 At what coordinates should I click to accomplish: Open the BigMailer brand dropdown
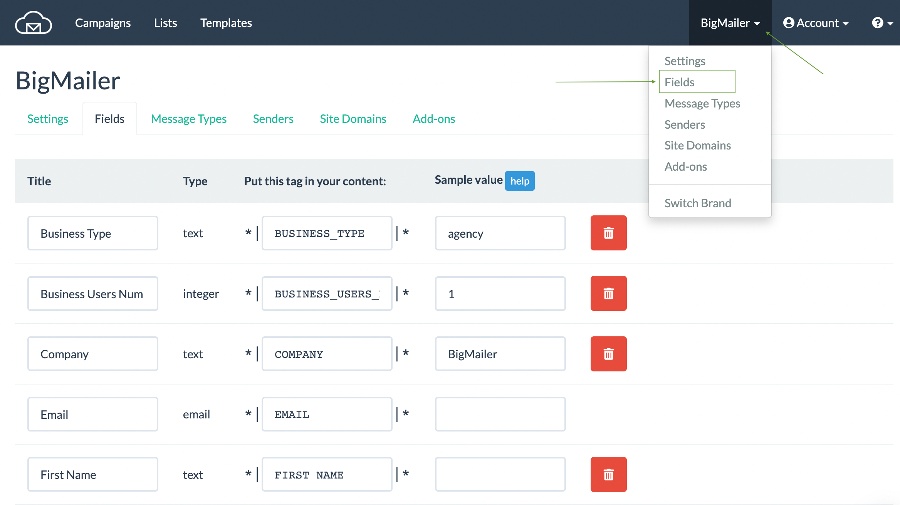pos(730,23)
